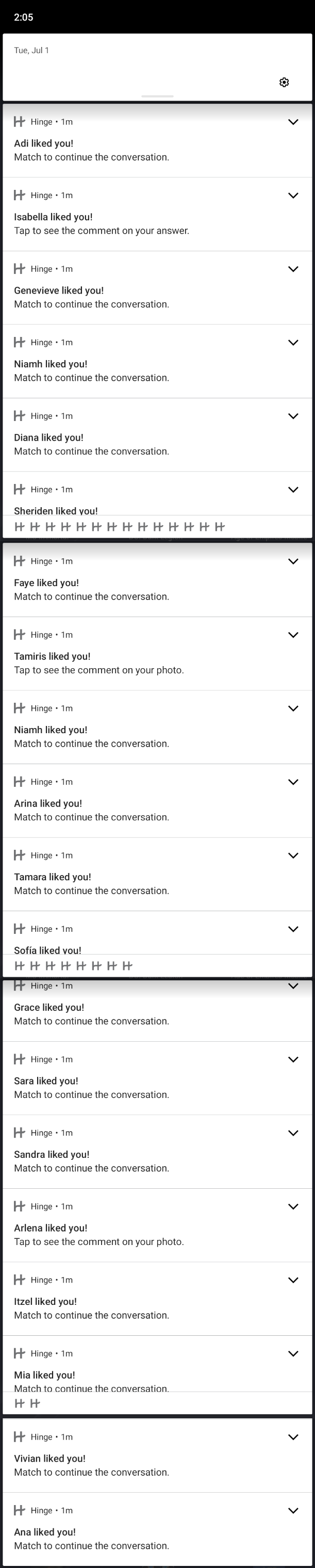Tap Hinge icon on Tamiris notification
The image size is (315, 1568).
point(20,634)
